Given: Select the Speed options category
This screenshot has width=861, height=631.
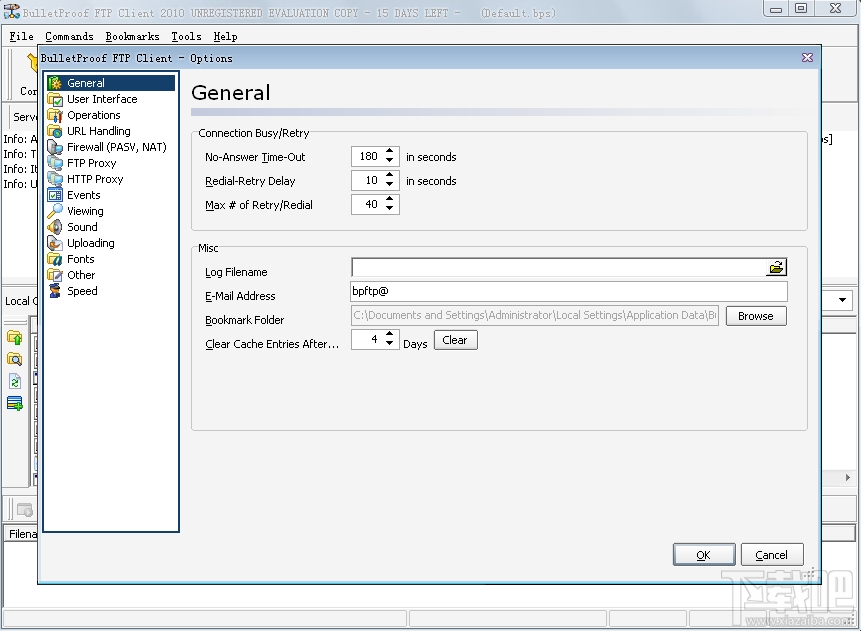Looking at the screenshot, I should click(80, 291).
